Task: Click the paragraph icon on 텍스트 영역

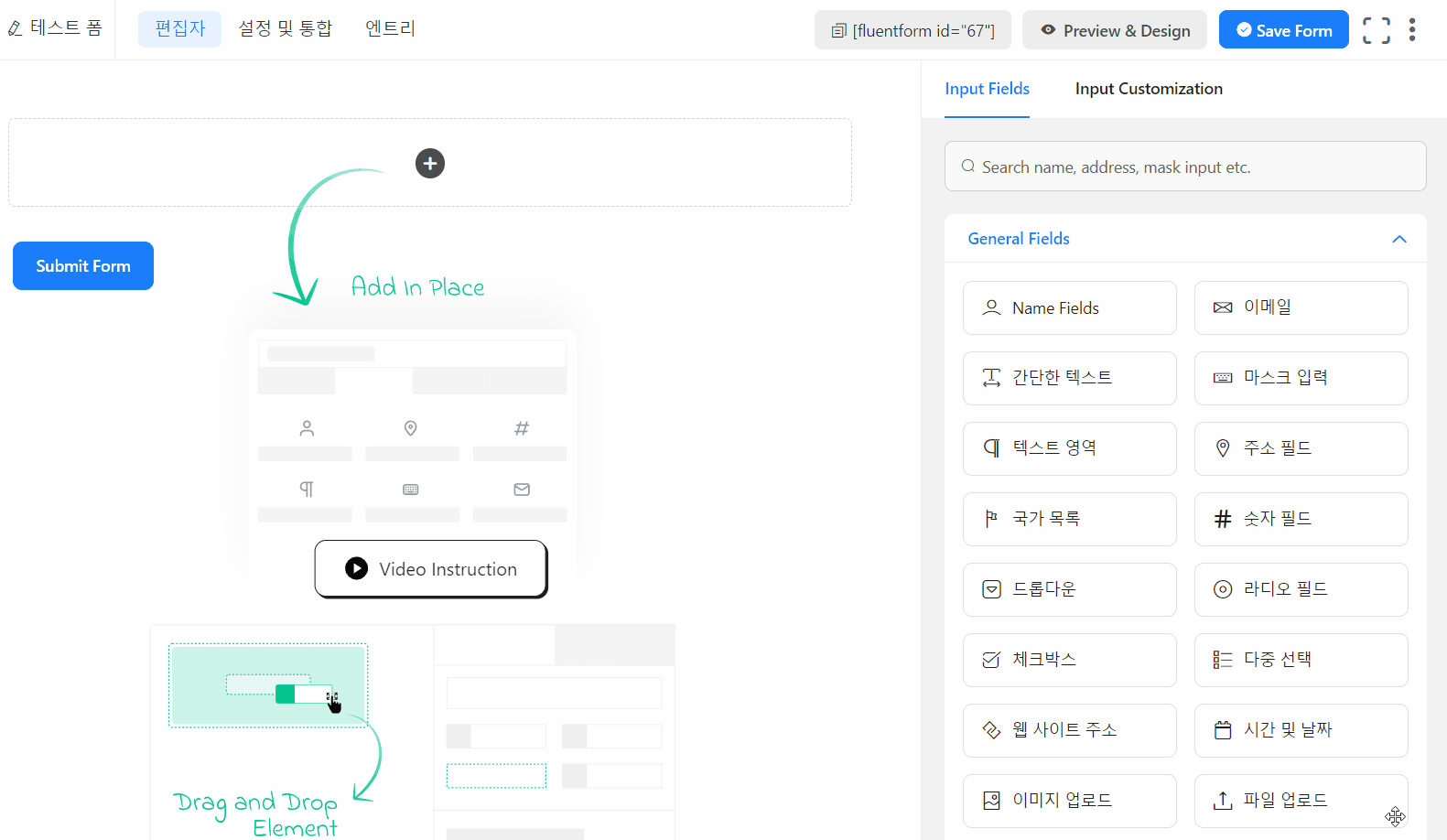Action: [x=991, y=448]
